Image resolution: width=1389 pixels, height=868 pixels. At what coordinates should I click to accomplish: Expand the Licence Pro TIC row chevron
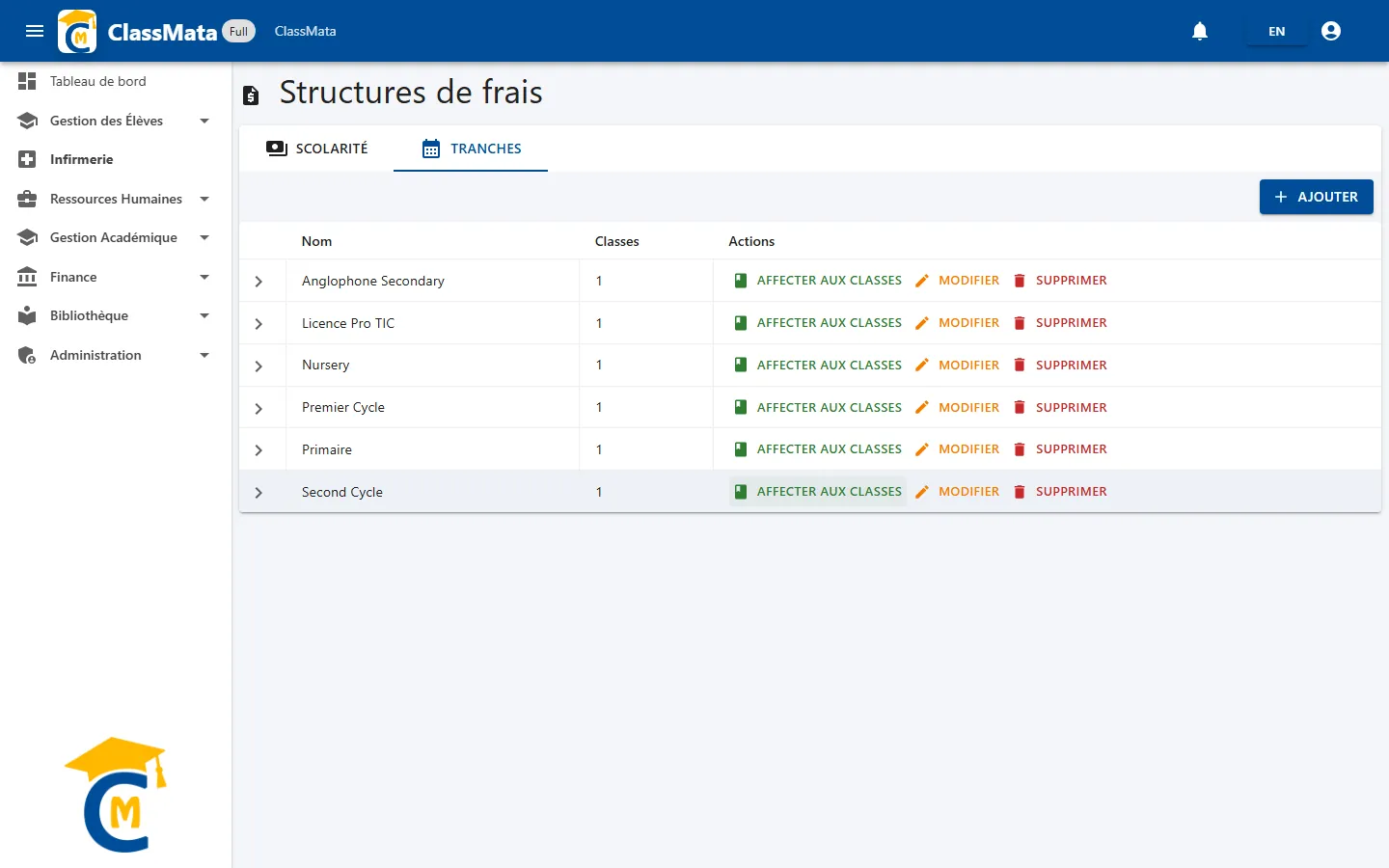pos(259,324)
